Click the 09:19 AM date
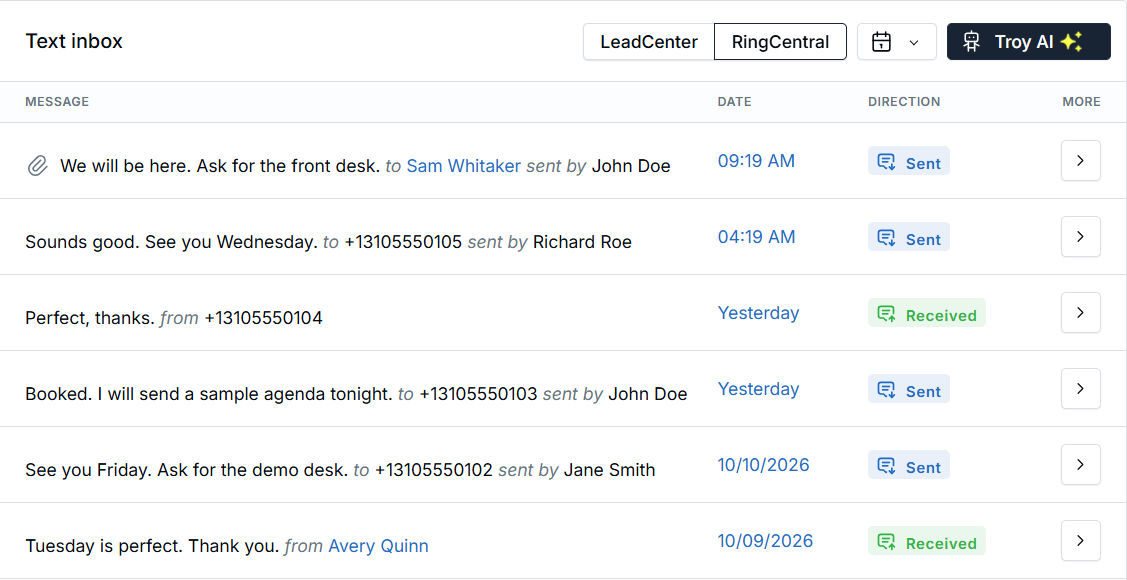The image size is (1127, 580). click(756, 161)
